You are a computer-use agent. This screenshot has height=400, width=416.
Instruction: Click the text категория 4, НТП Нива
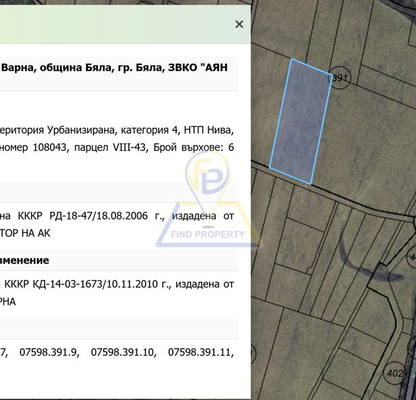point(177,130)
